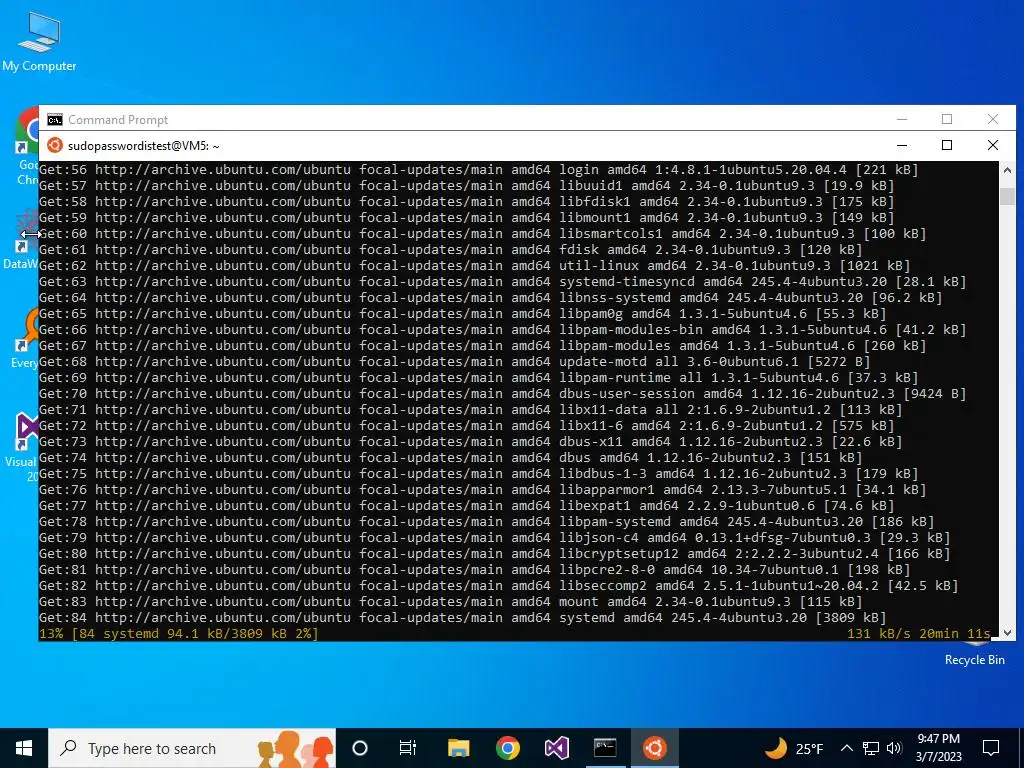
Task: Launch File Explorer from the taskbar
Action: click(458, 748)
